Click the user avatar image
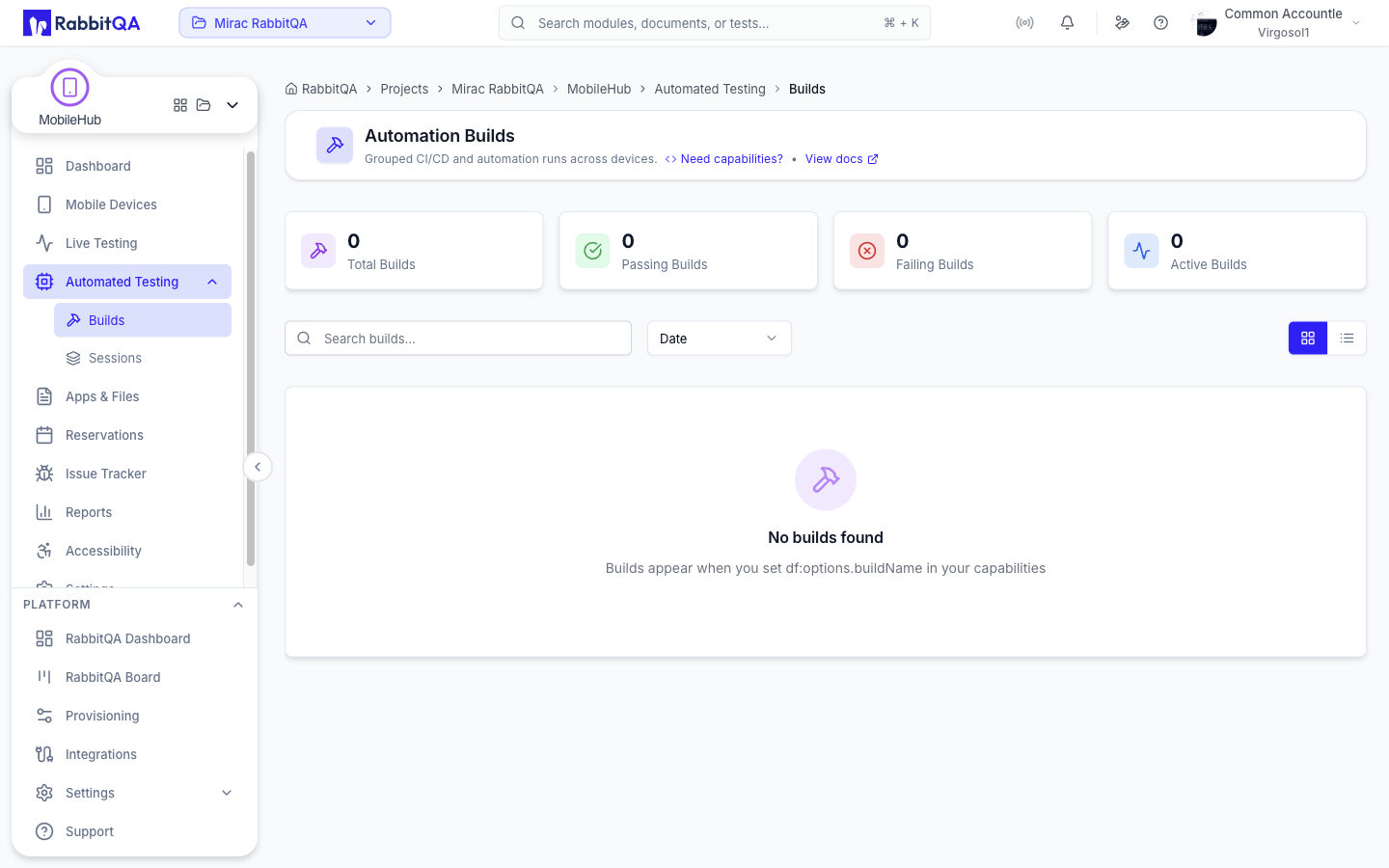Viewport: 1389px width, 868px height. 1205,23
